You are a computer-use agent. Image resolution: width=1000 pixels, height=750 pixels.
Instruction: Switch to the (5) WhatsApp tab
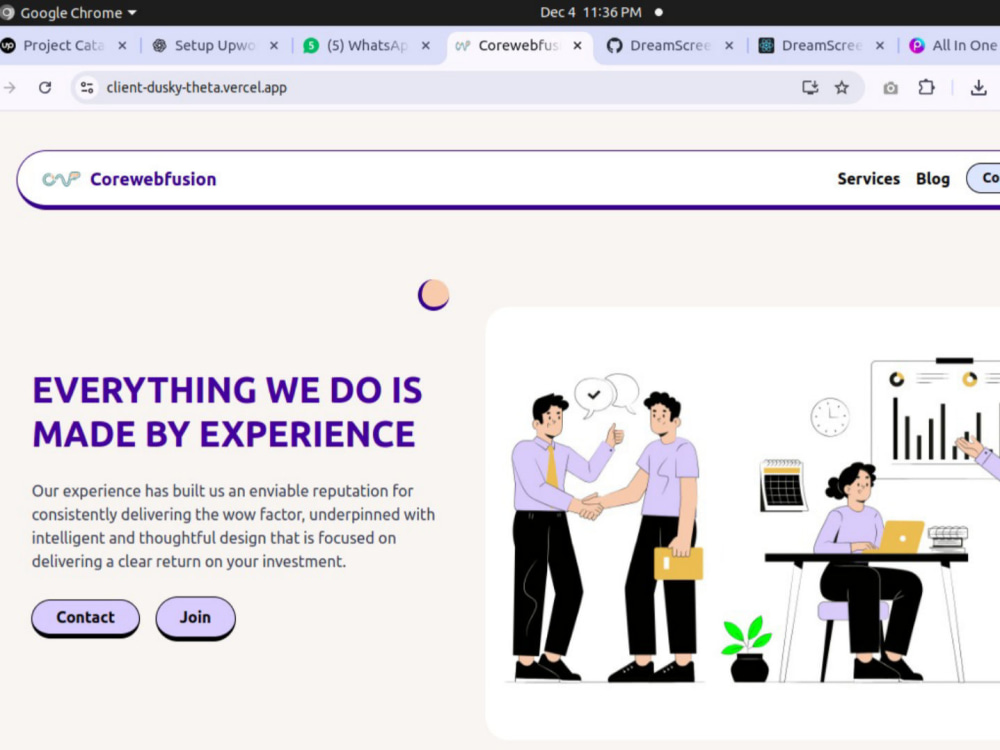tap(367, 45)
